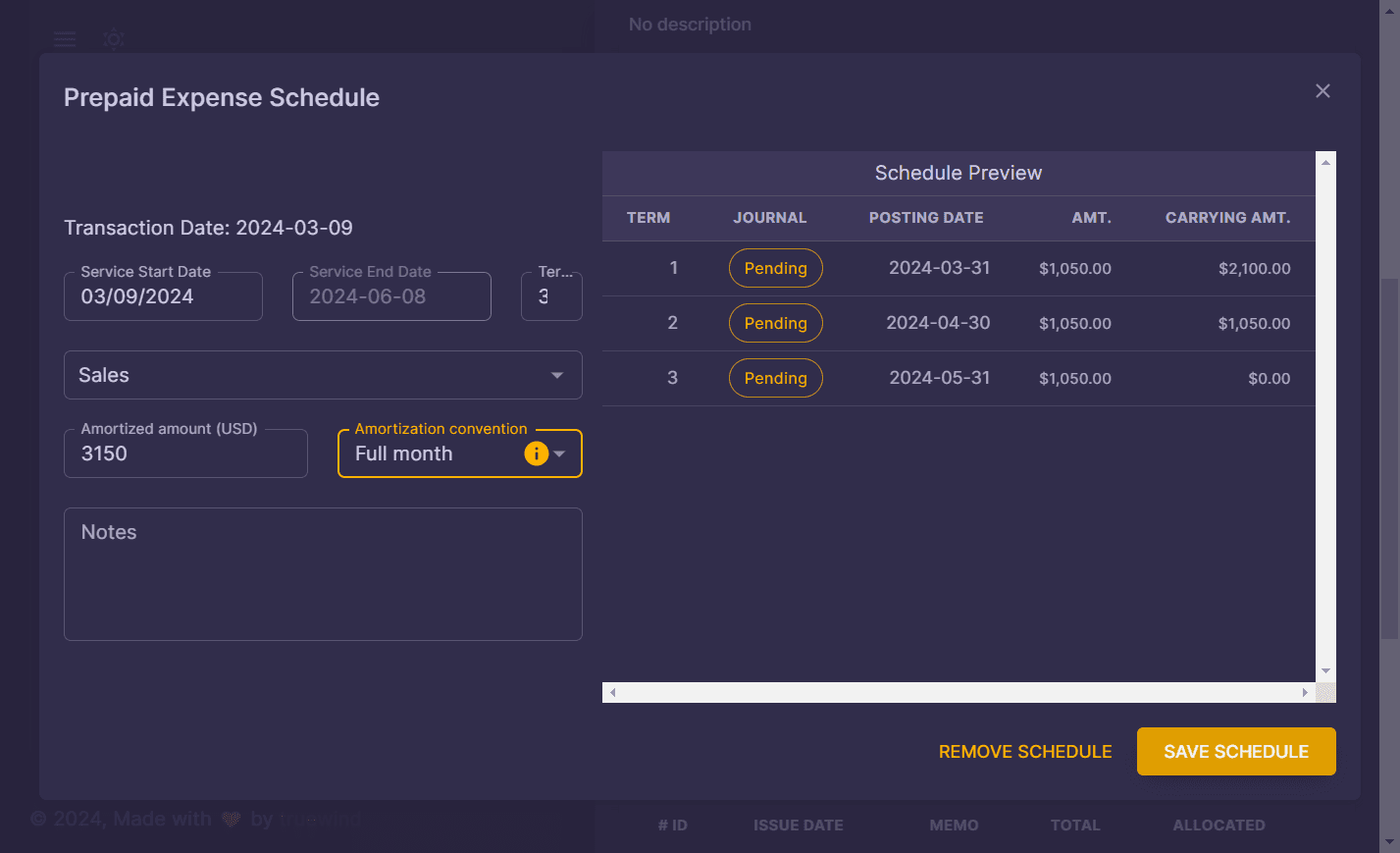
Task: Toggle the Pending status for term 3
Action: click(775, 378)
